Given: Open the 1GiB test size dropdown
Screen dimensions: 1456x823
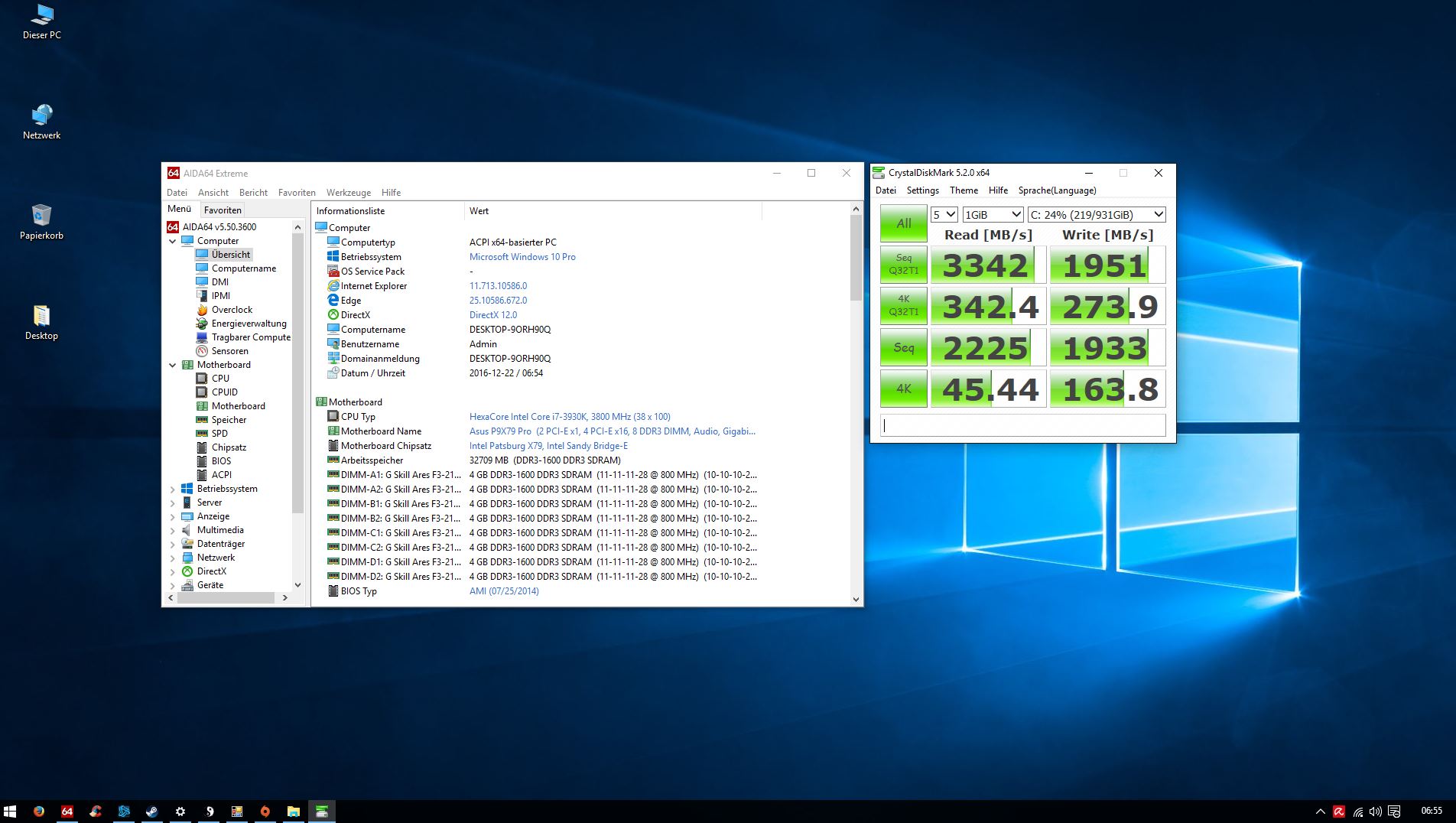Looking at the screenshot, I should click(993, 215).
